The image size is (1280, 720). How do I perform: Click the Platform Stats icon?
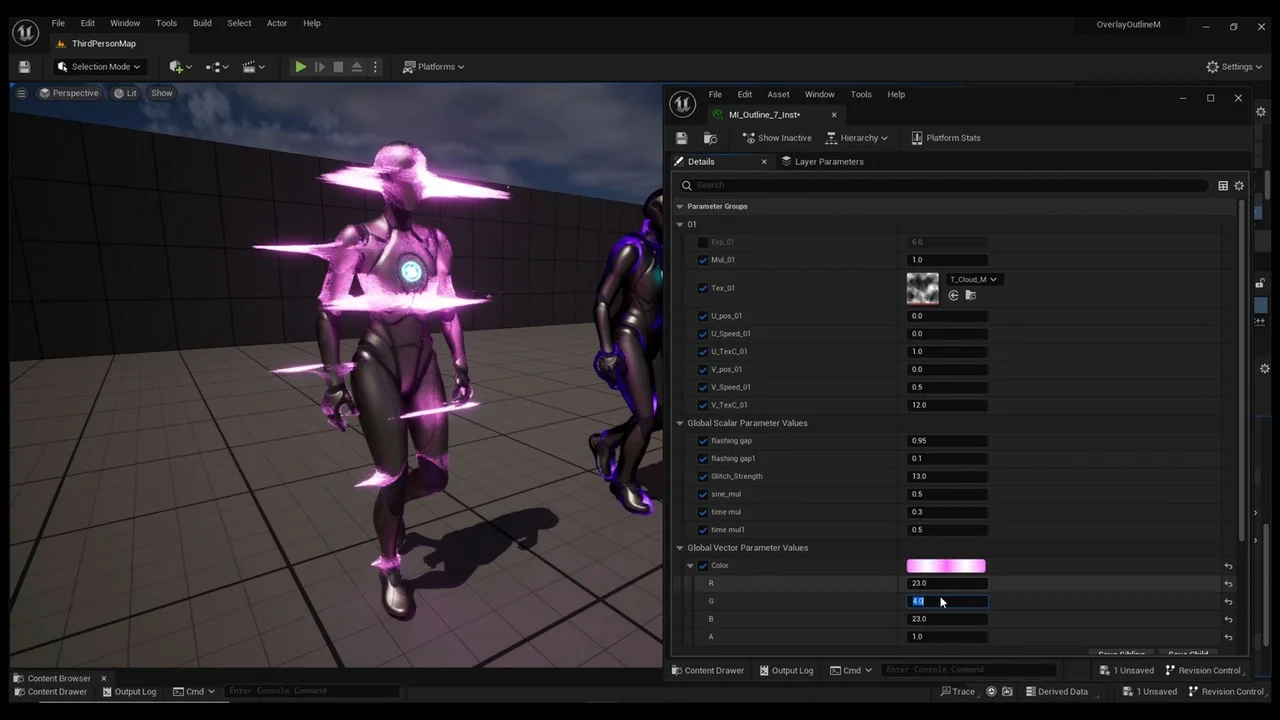(917, 138)
